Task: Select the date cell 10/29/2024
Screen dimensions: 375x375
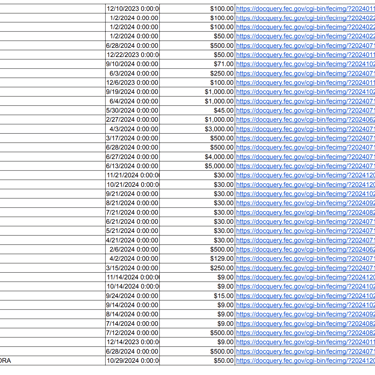Action: click(x=133, y=361)
